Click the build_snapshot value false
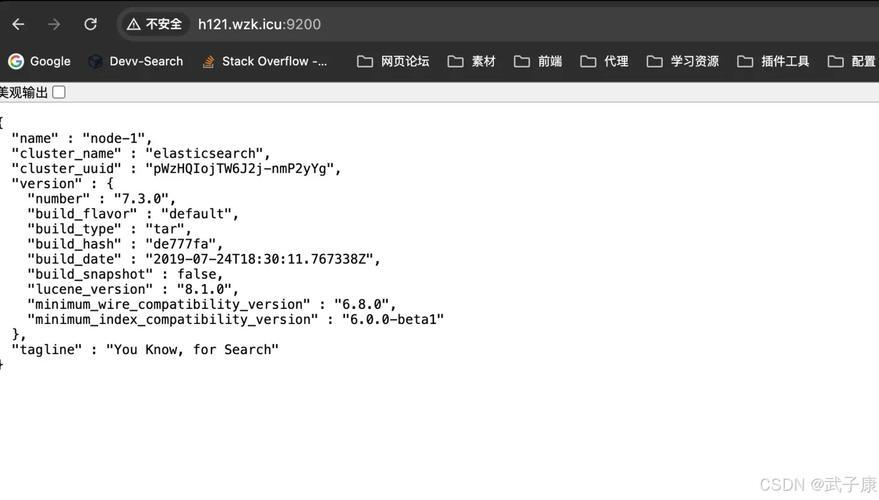The image size is (879, 500). click(x=196, y=275)
